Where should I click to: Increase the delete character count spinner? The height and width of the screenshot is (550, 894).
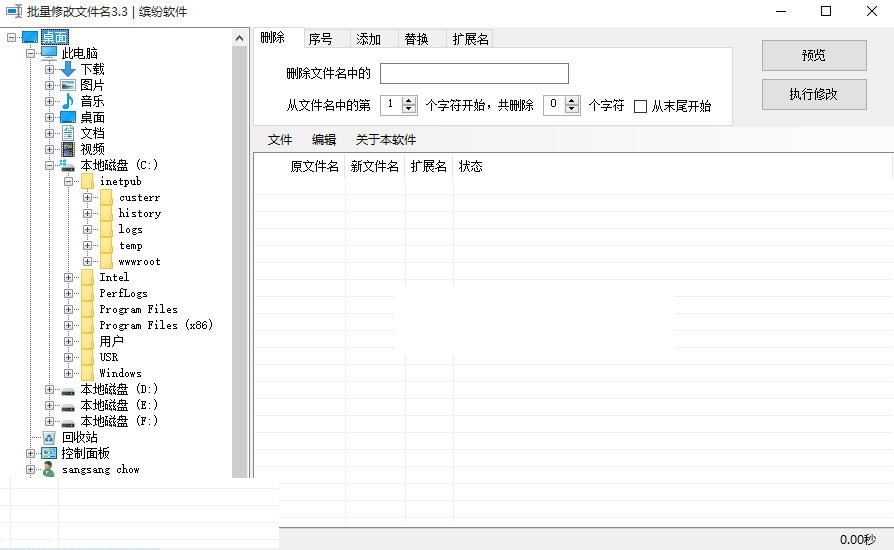click(572, 101)
